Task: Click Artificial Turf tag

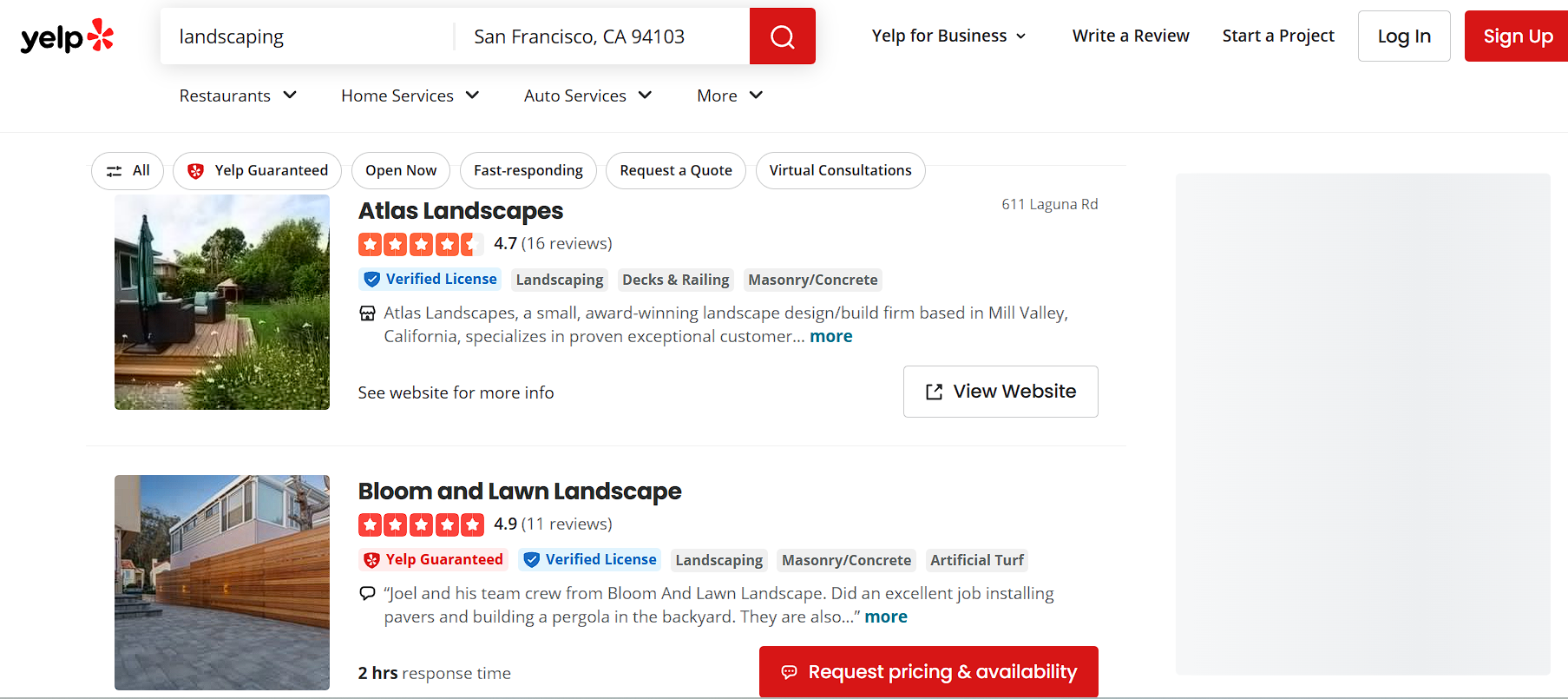Action: (x=977, y=560)
